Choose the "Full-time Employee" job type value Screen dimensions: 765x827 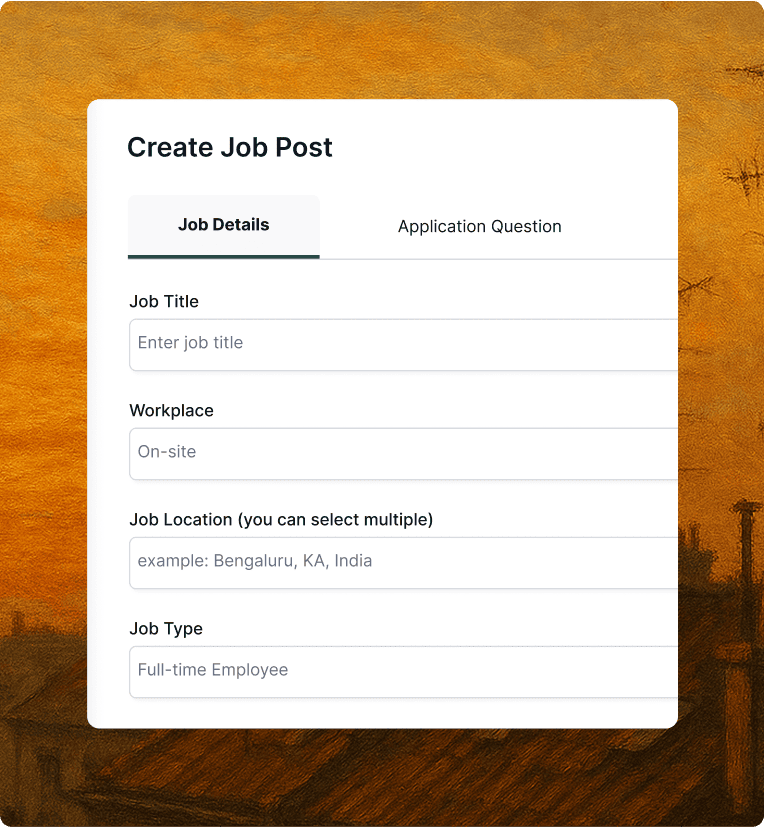click(x=213, y=670)
